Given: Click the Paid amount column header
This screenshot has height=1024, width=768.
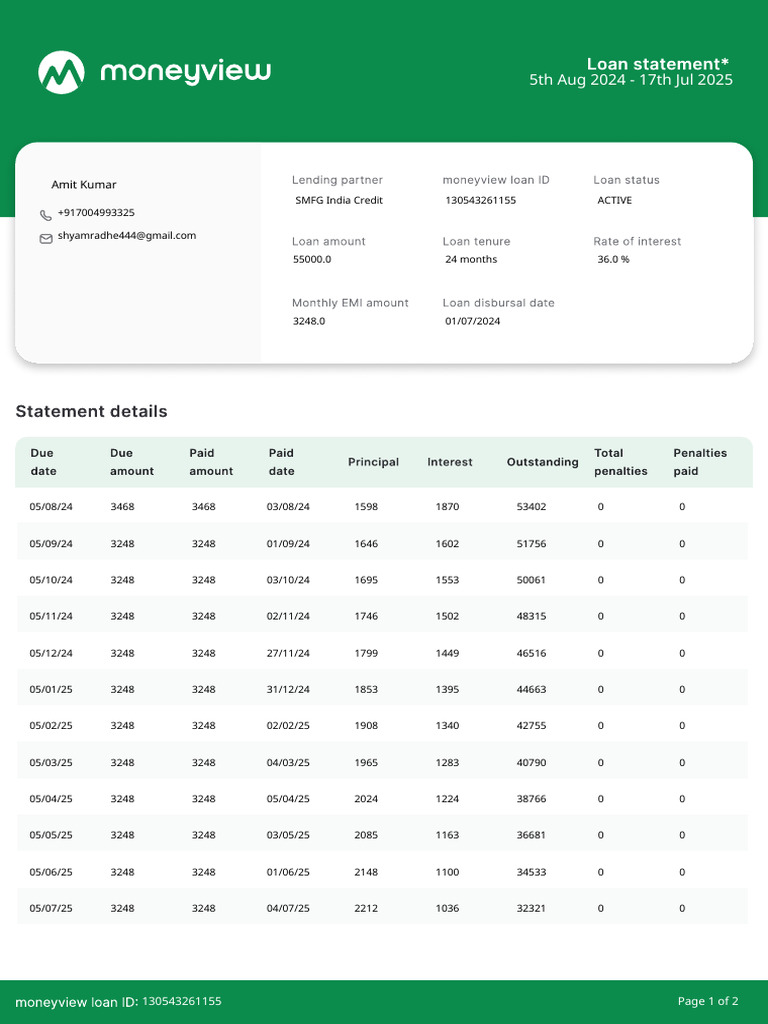Looking at the screenshot, I should point(211,462).
